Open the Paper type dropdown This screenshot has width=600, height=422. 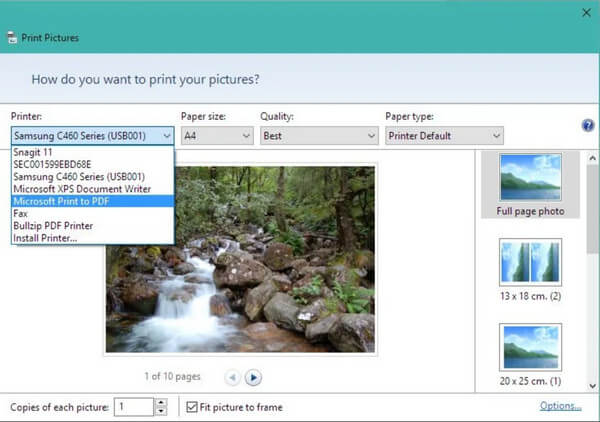443,135
